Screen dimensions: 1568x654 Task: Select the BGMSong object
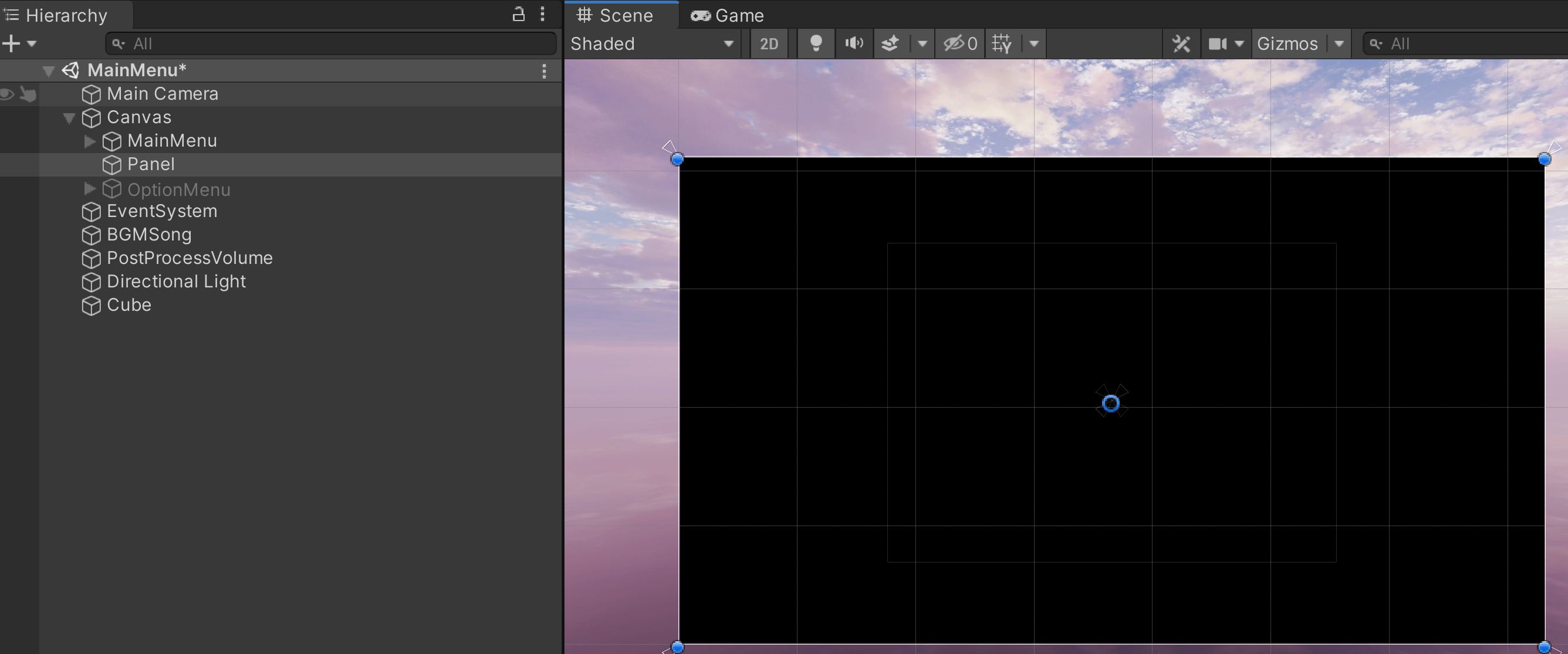(149, 234)
